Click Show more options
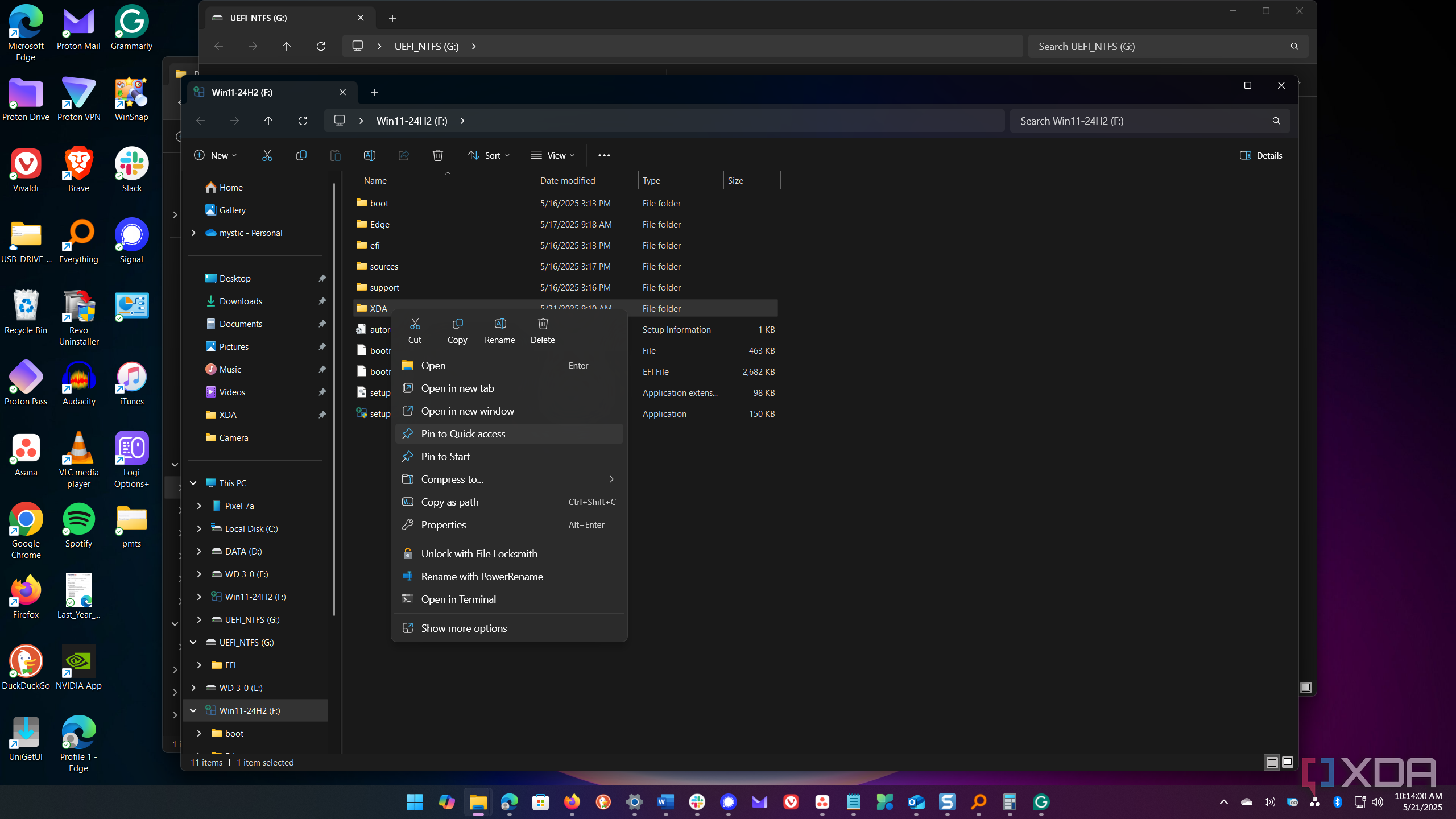This screenshot has height=819, width=1456. tap(509, 628)
